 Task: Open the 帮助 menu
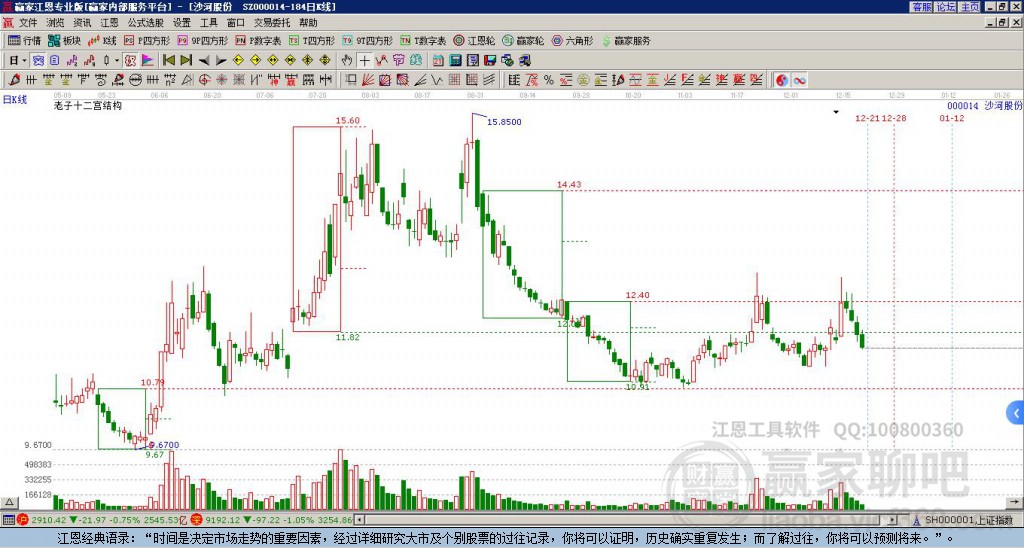click(x=308, y=23)
